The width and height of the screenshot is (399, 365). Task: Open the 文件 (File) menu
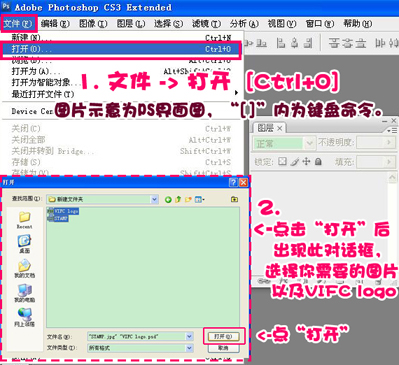click(x=18, y=24)
